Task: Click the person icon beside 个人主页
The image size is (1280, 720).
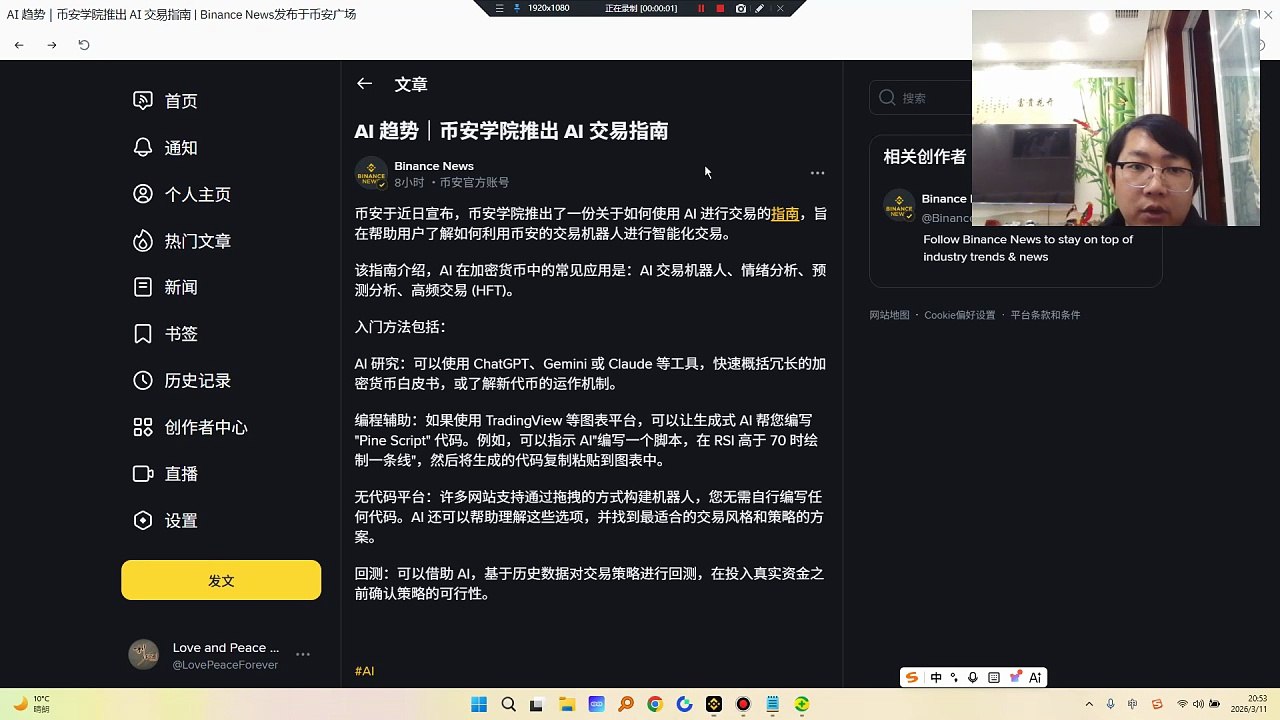Action: [143, 194]
